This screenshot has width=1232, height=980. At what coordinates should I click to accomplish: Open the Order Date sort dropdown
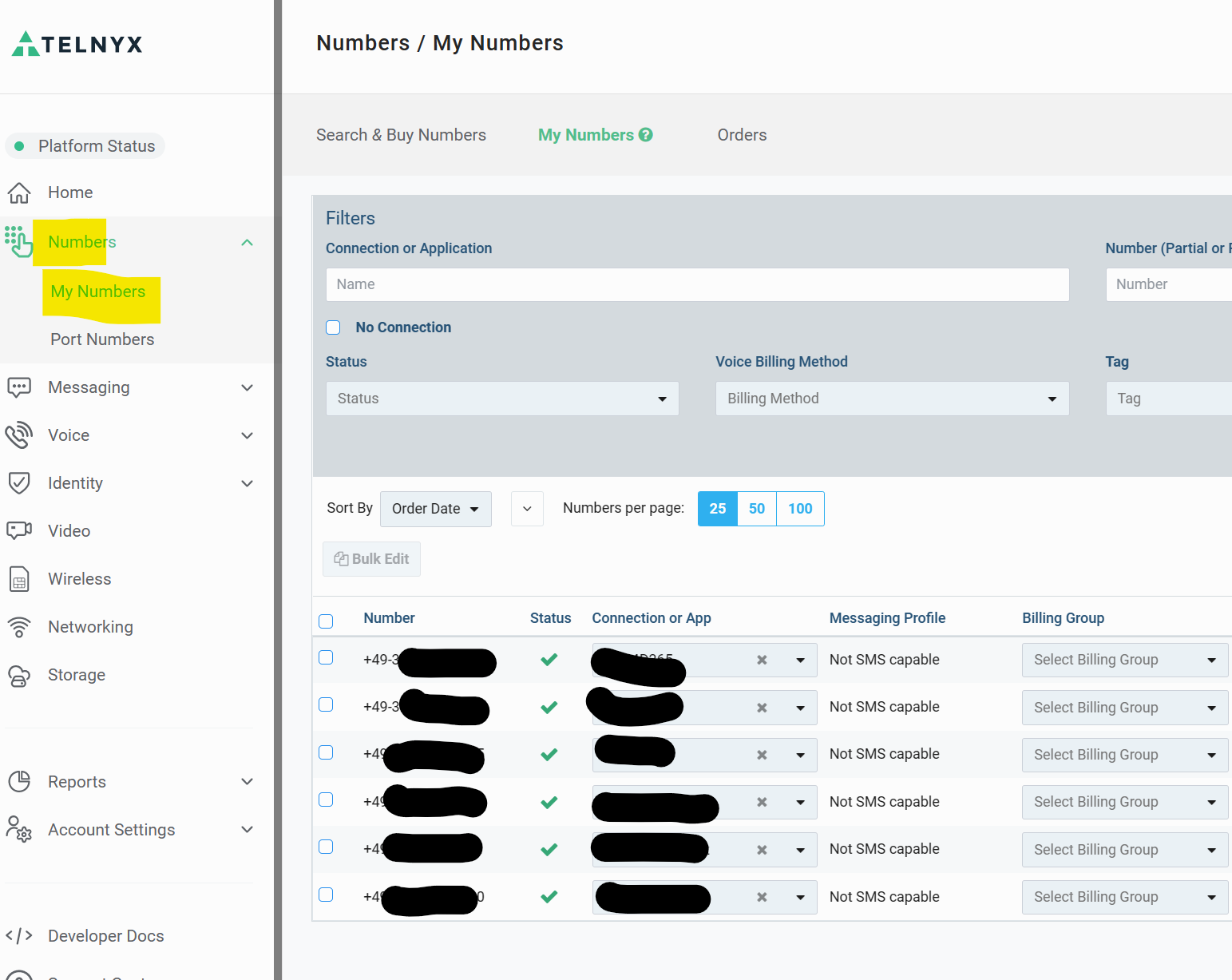435,509
